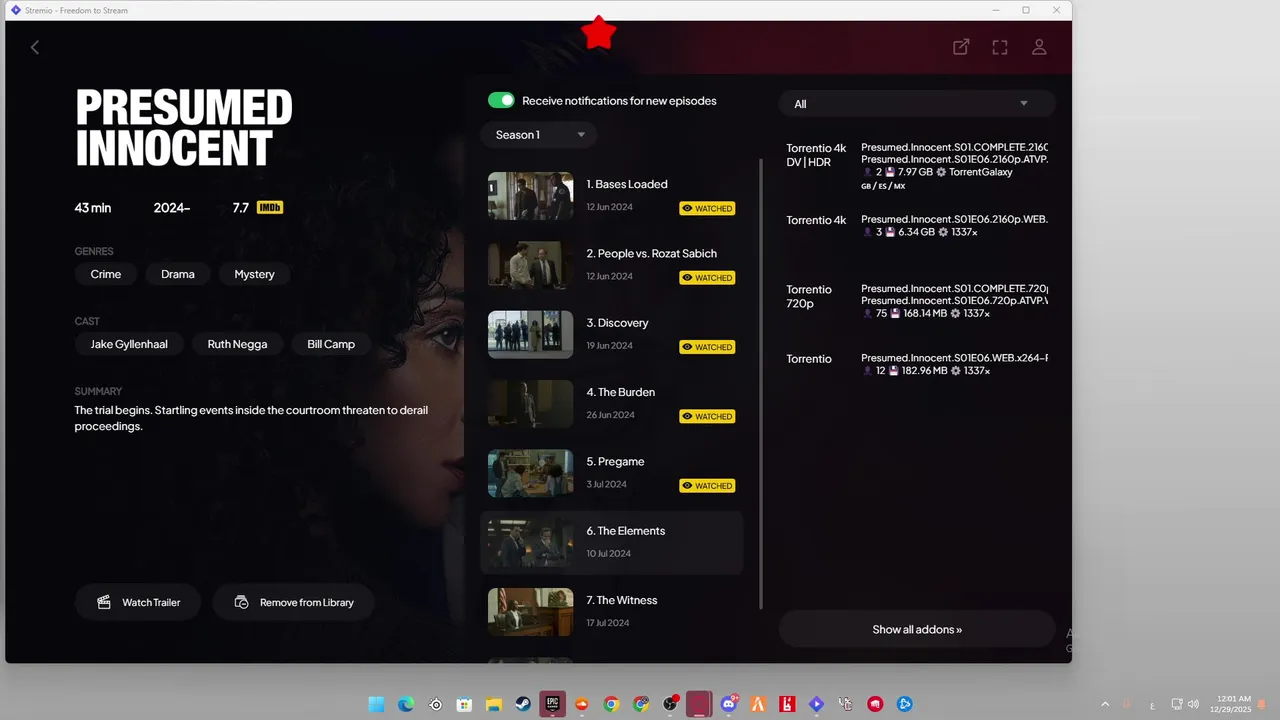This screenshot has height=720, width=1280.
Task: Open File Explorer from the taskbar
Action: coord(493,704)
